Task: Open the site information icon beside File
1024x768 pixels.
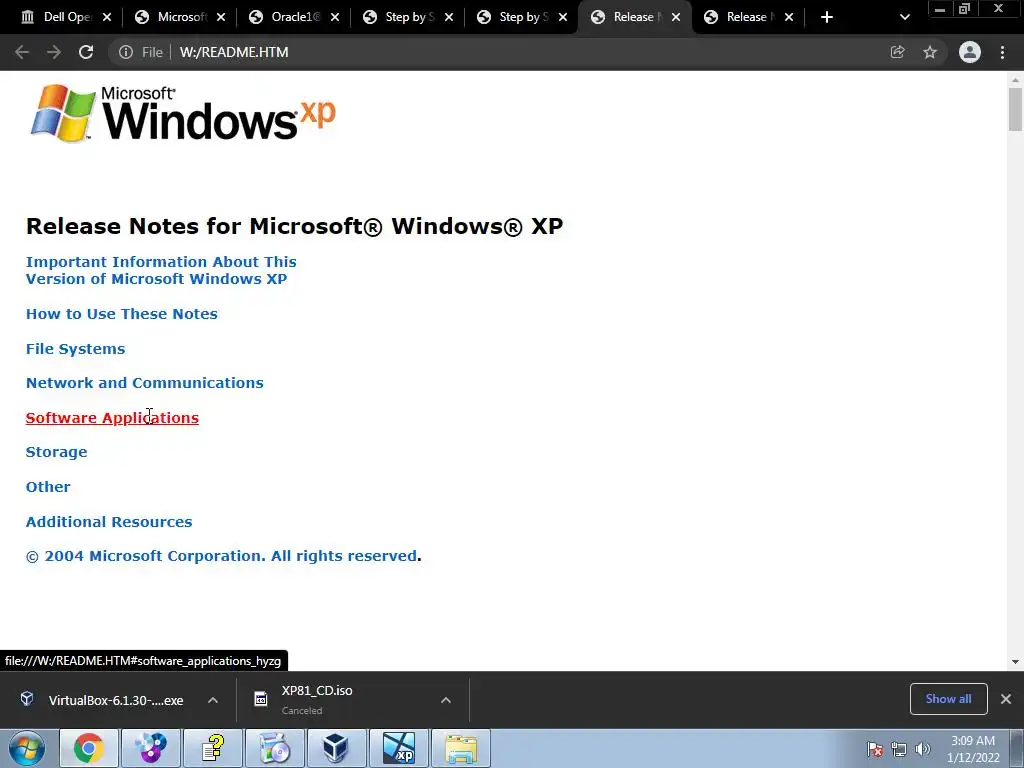Action: (x=125, y=52)
